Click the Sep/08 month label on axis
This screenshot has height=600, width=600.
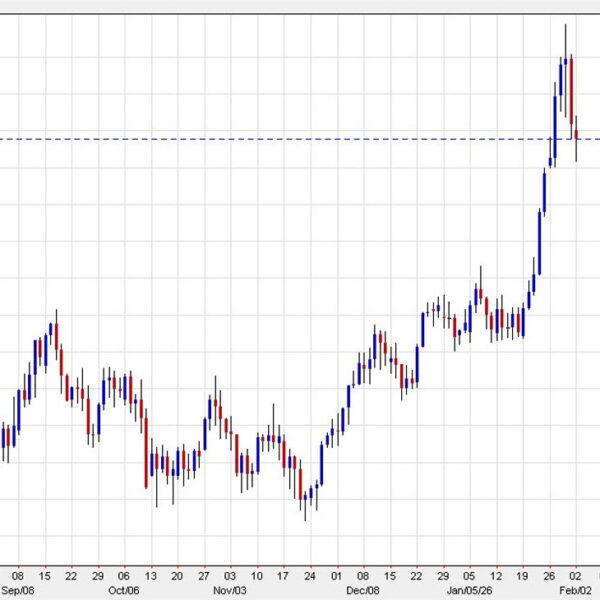[18, 590]
